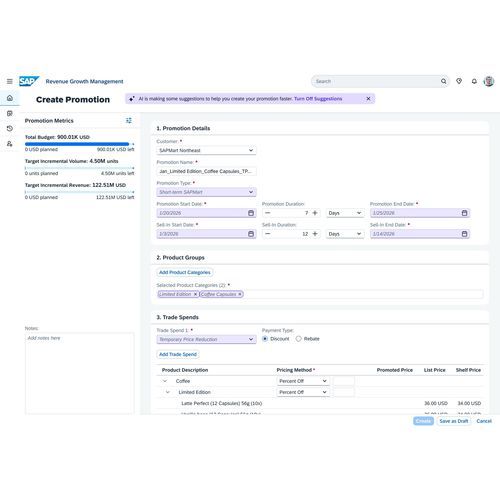This screenshot has width=500, height=500.
Task: Collapse the Coffee tree row
Action: pos(165,381)
